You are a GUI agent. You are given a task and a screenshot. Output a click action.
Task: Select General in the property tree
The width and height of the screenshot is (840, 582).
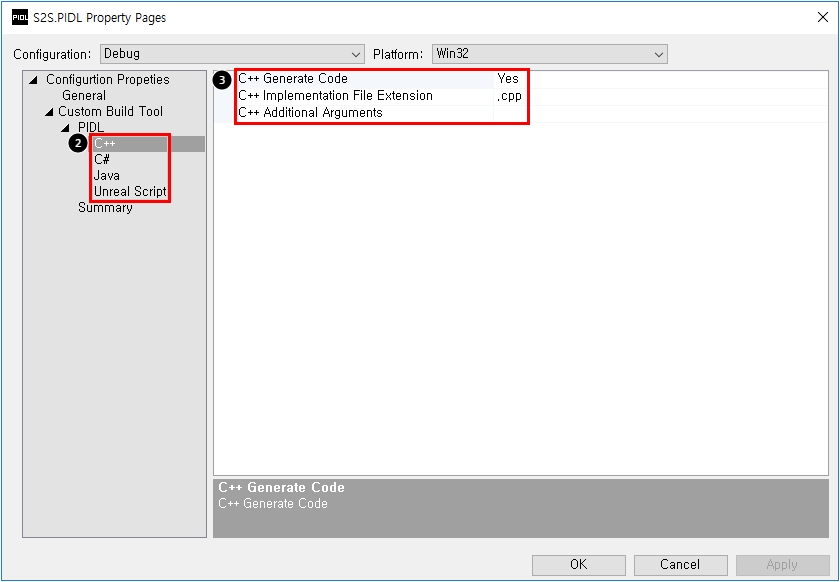[x=83, y=96]
